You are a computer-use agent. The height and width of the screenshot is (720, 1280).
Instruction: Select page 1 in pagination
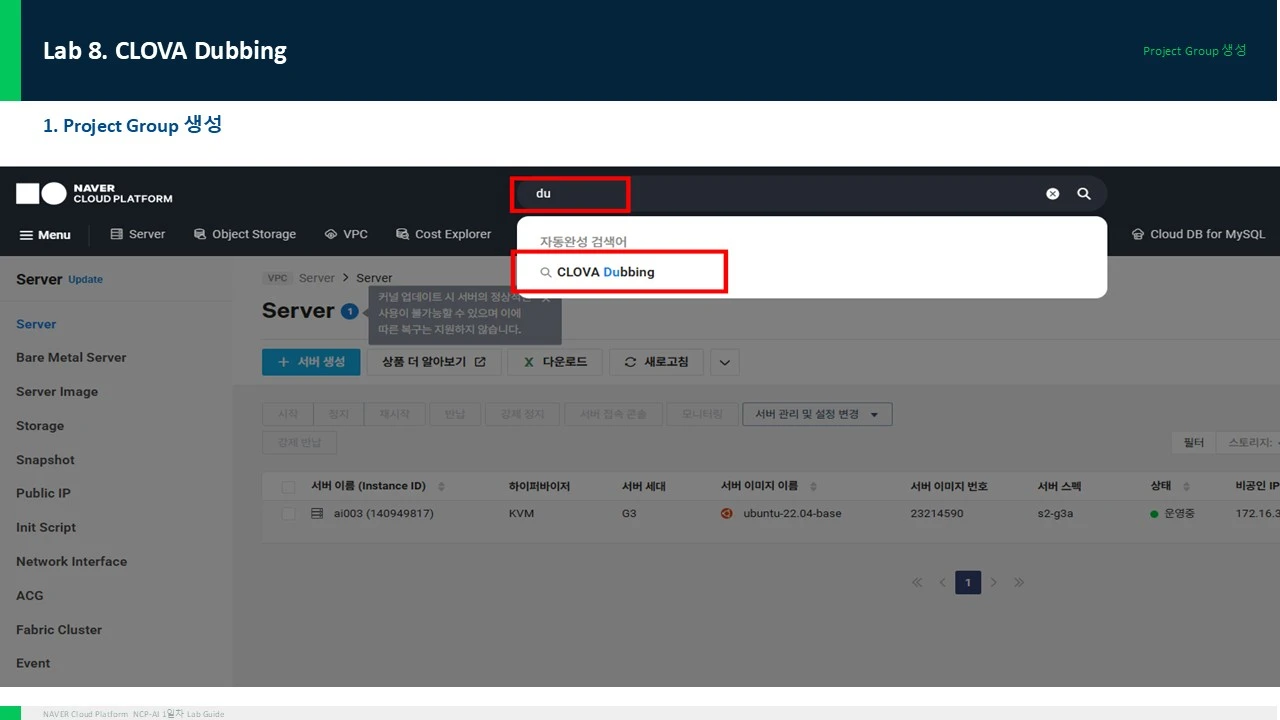click(968, 582)
